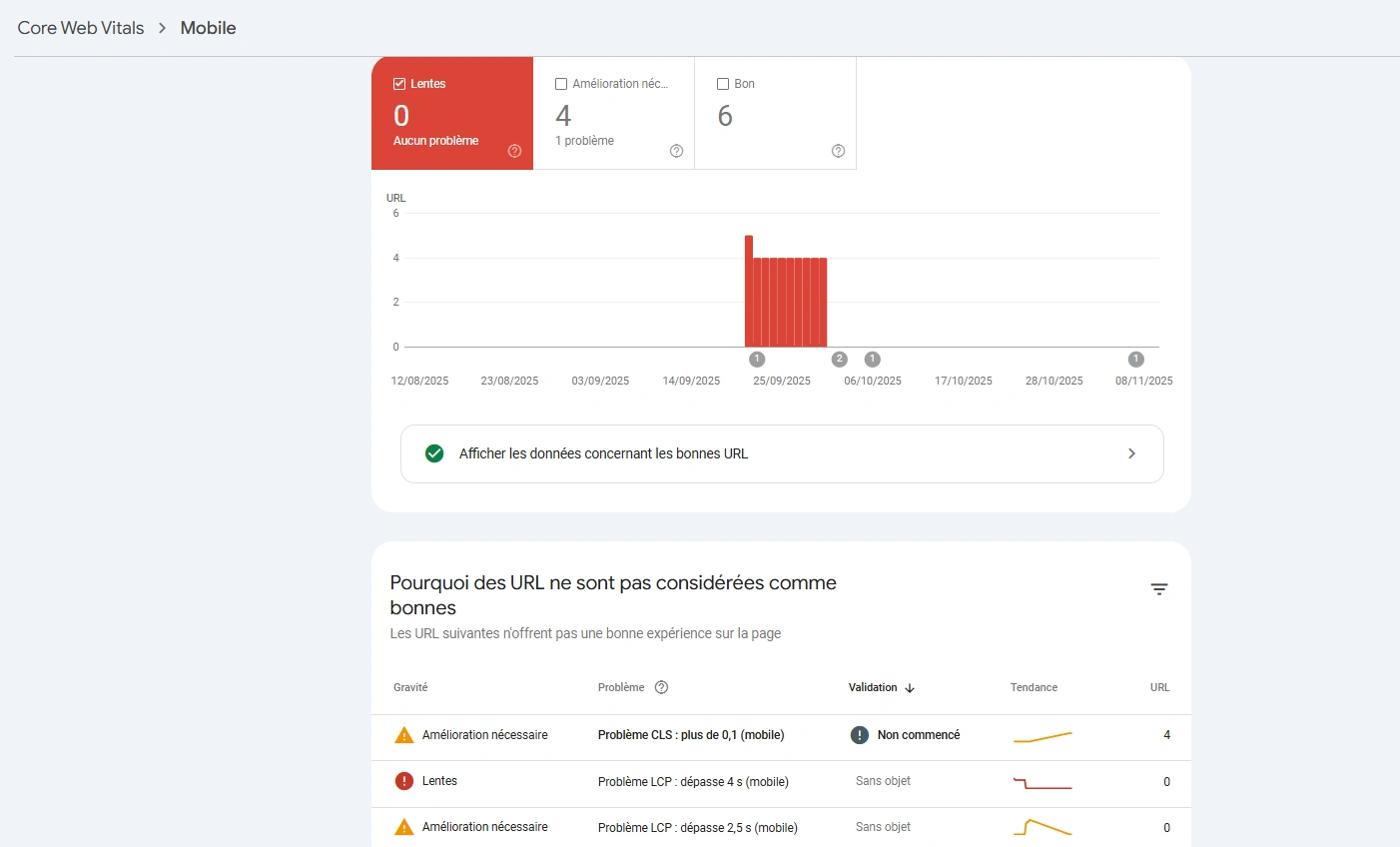Check the Amélioration nécessaire checkbox
1400x847 pixels.
(561, 84)
